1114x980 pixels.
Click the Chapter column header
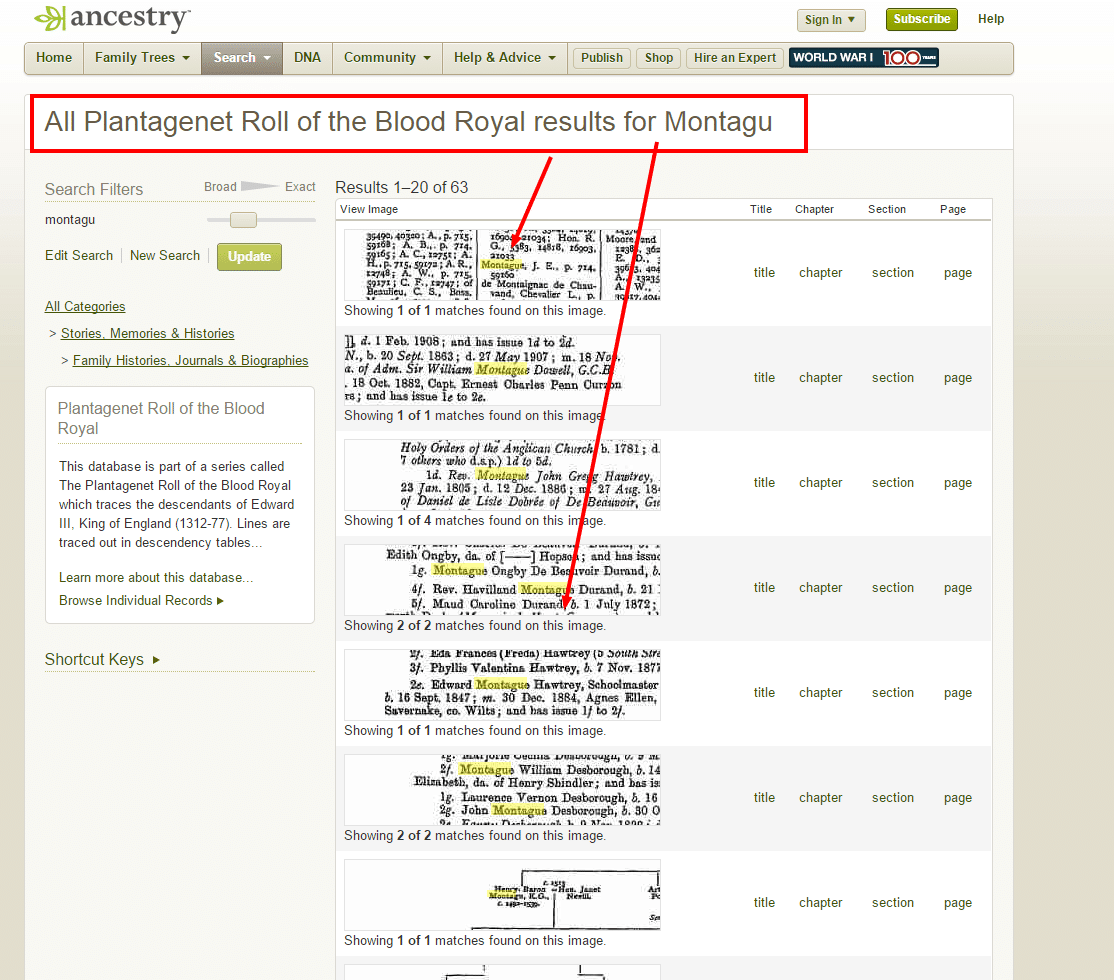[814, 209]
